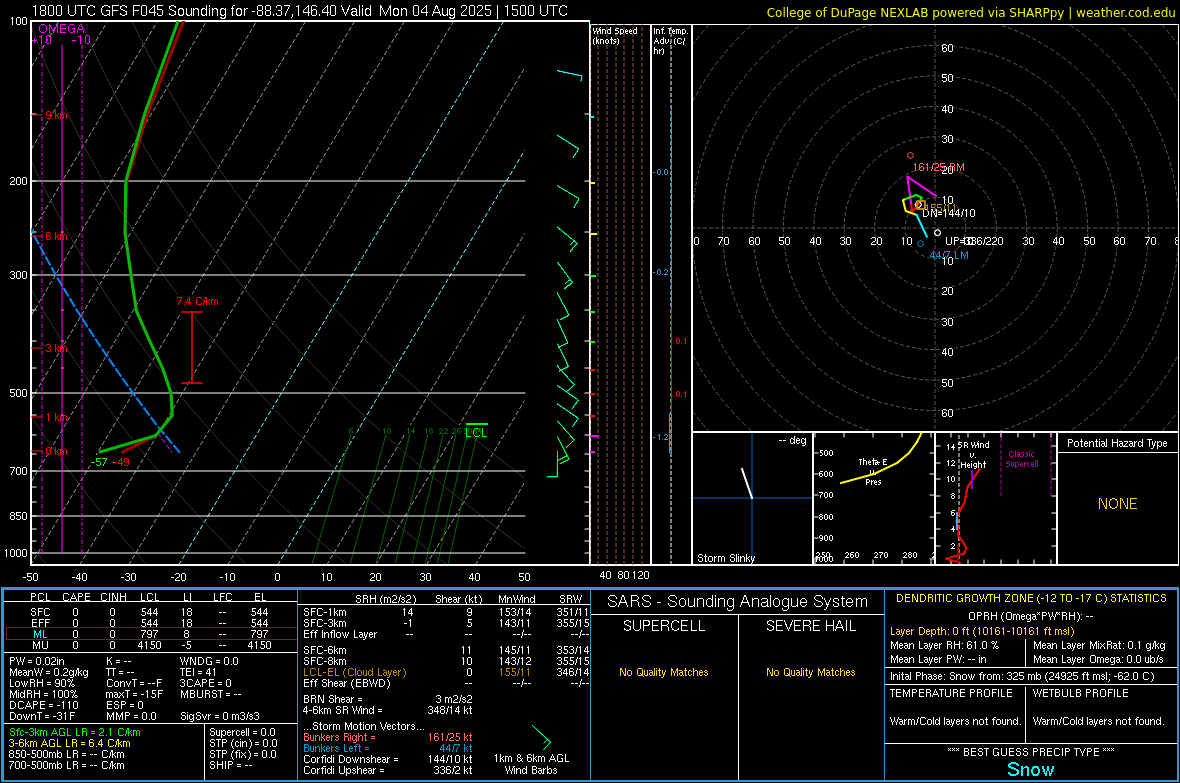Image resolution: width=1180 pixels, height=783 pixels.
Task: Open the Theta-E v. Pres inset plot
Action: [x=873, y=498]
